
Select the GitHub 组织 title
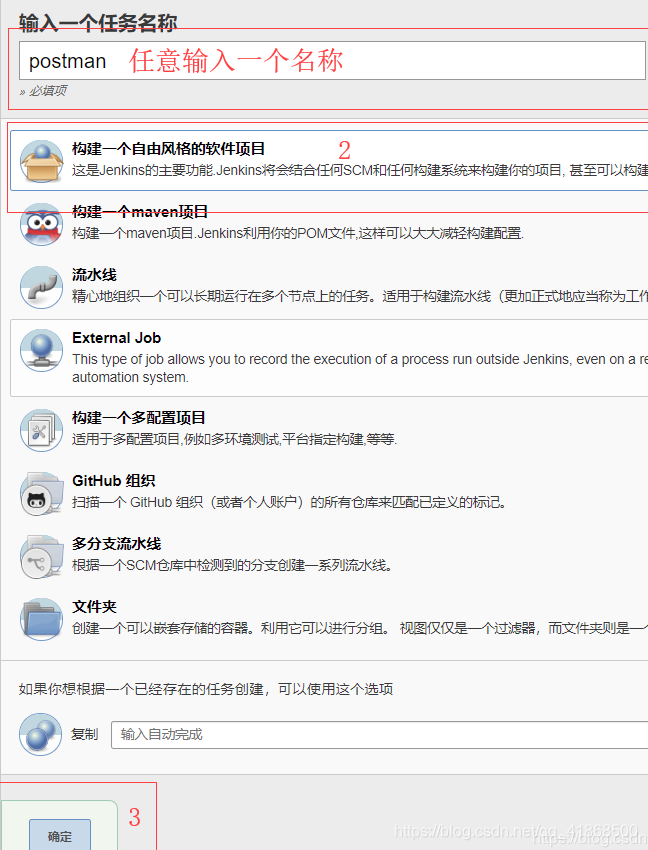[114, 481]
